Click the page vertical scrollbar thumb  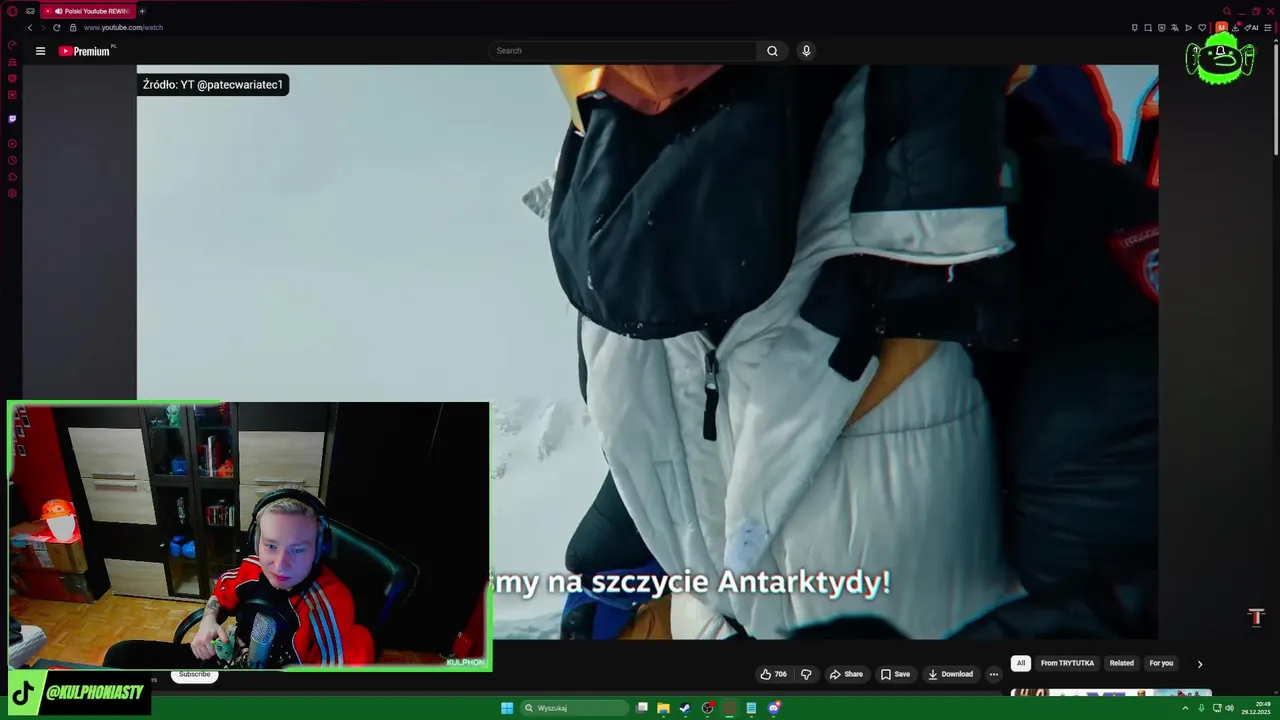[x=1275, y=100]
